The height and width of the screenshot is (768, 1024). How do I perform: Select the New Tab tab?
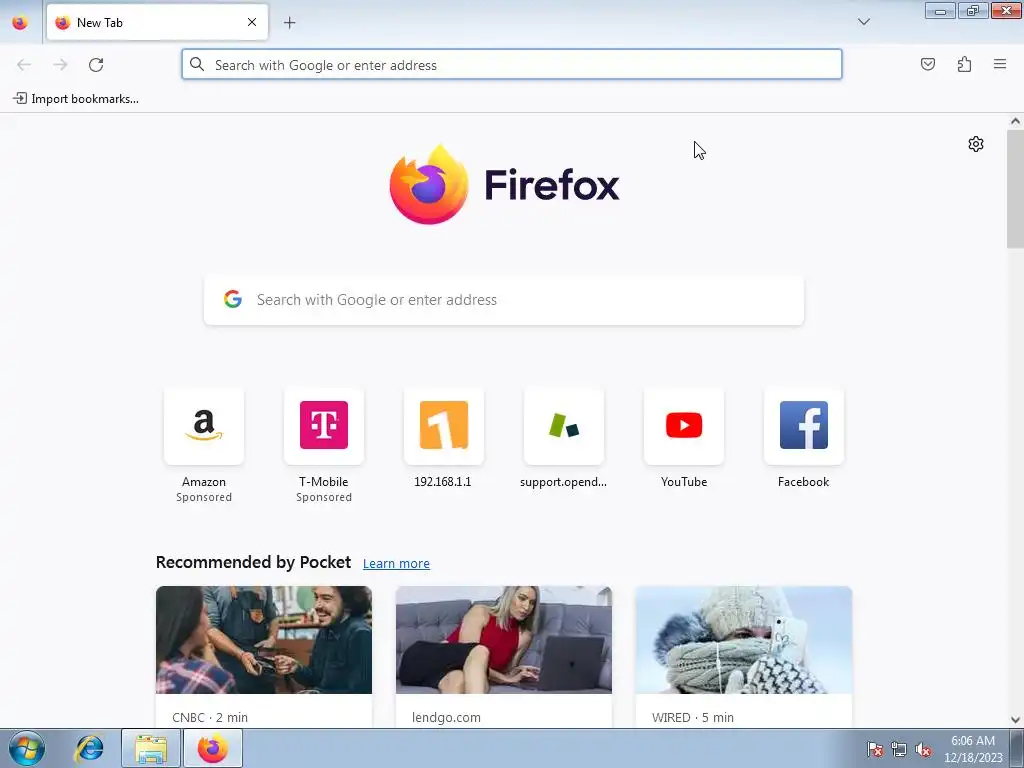(x=157, y=22)
